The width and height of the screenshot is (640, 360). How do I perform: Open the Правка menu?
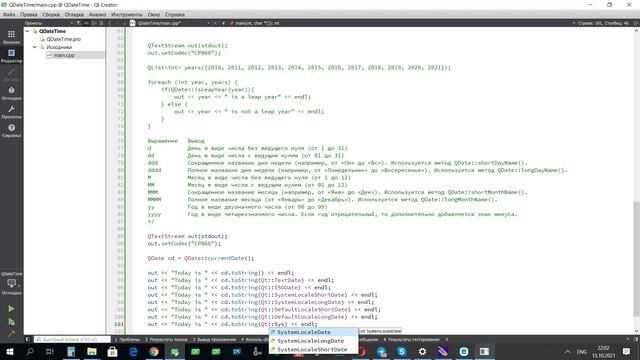(29, 14)
